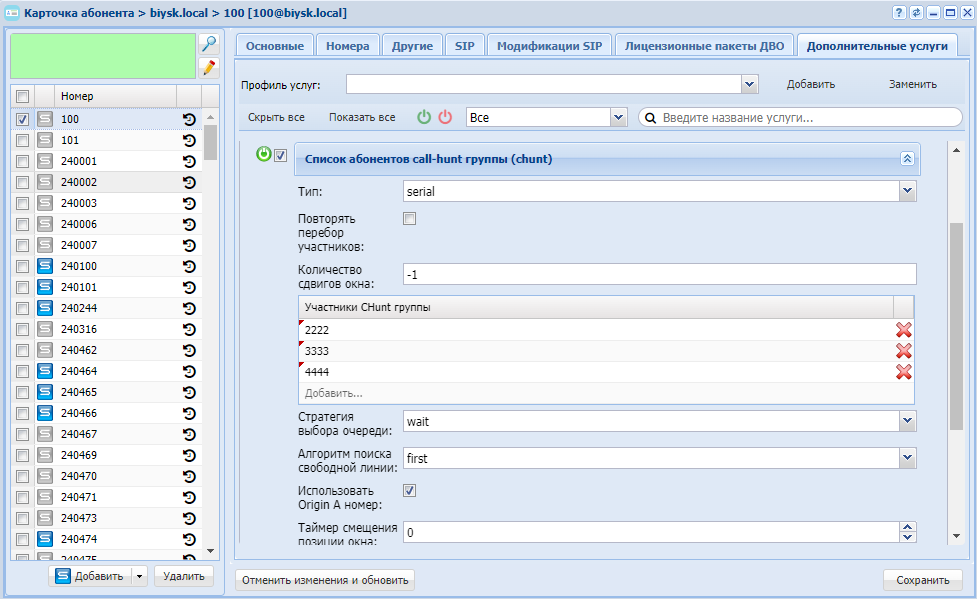Switch to the 'Модификации SIP' tab

pyautogui.click(x=550, y=46)
